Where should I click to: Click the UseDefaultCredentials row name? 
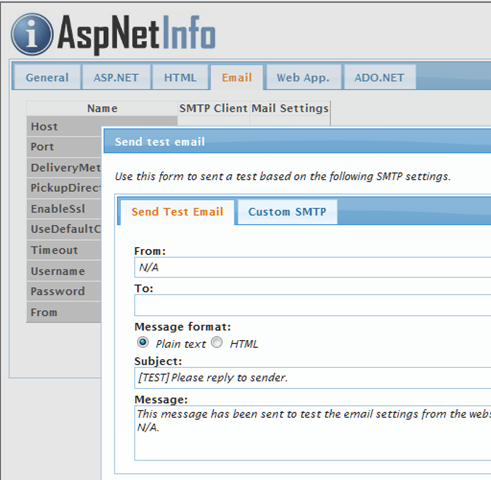[x=65, y=229]
